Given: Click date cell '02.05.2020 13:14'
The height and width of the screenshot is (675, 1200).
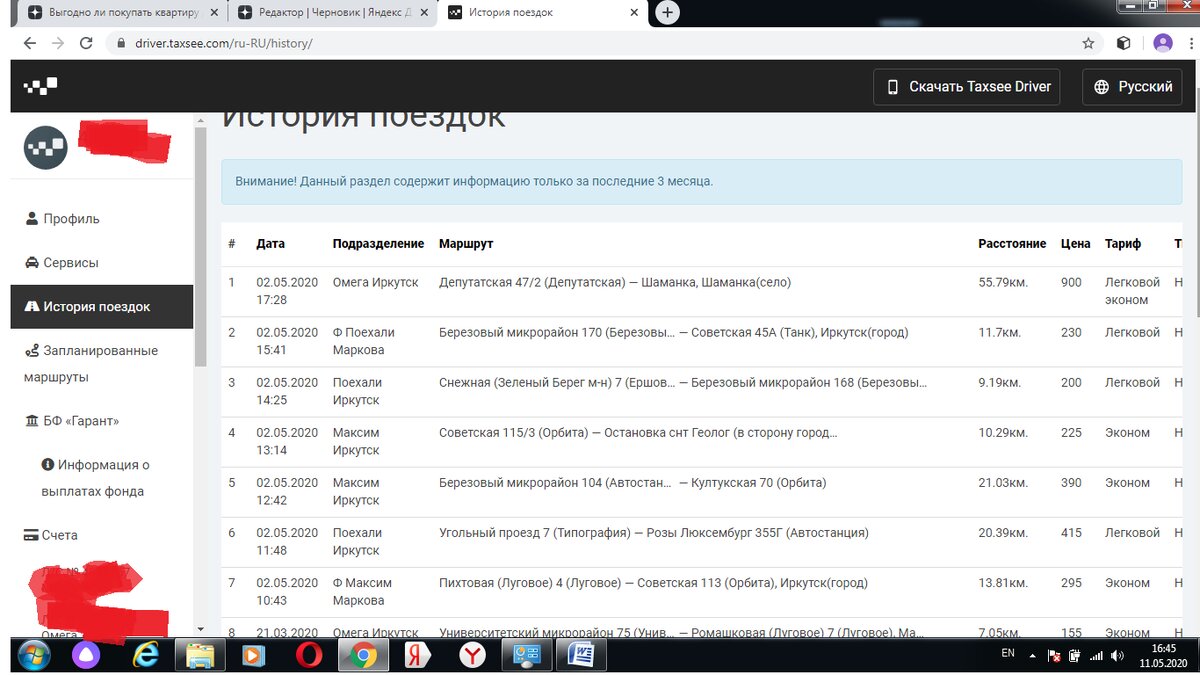Looking at the screenshot, I should [287, 441].
